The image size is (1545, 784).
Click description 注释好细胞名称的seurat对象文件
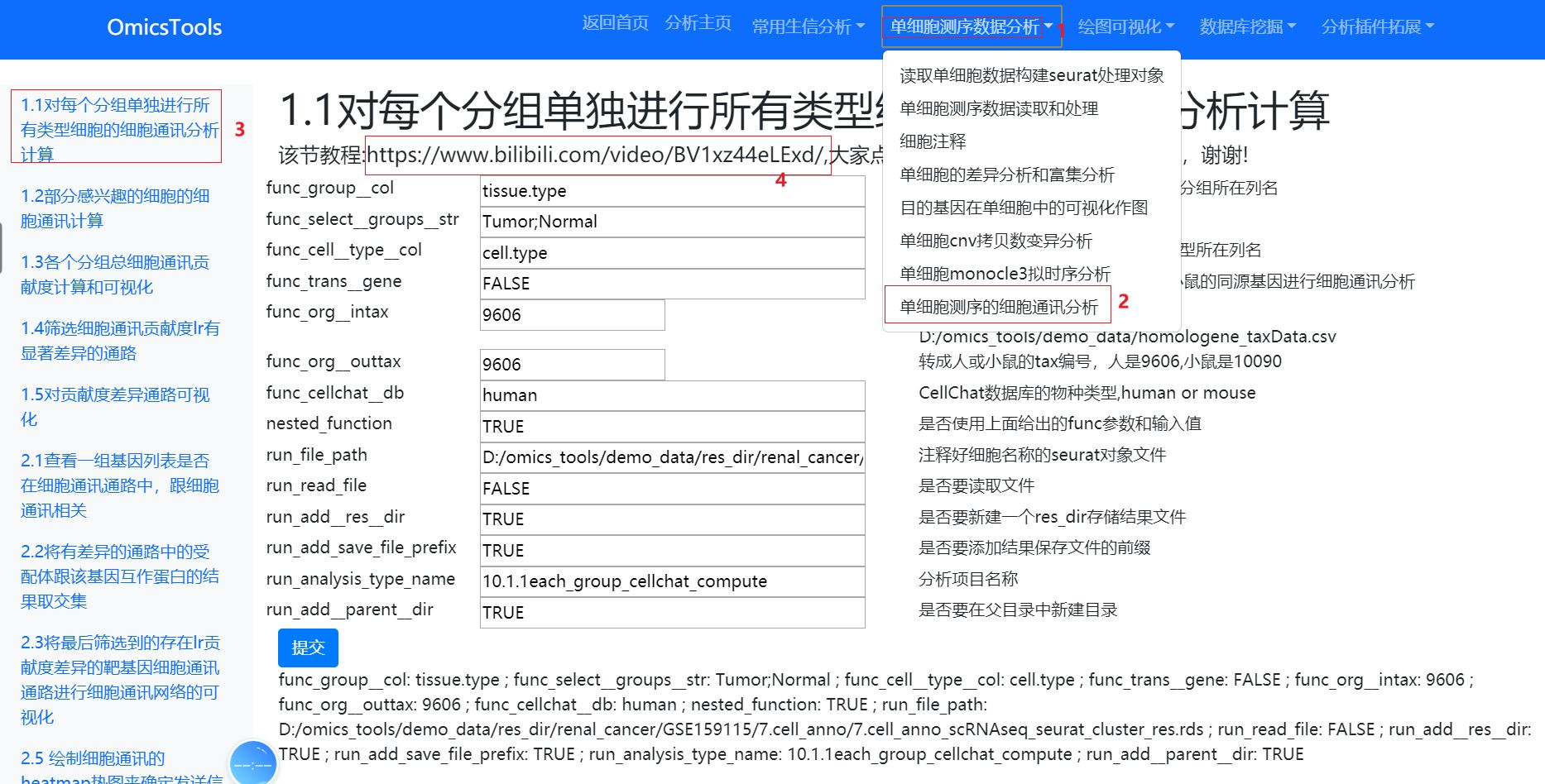1042,455
